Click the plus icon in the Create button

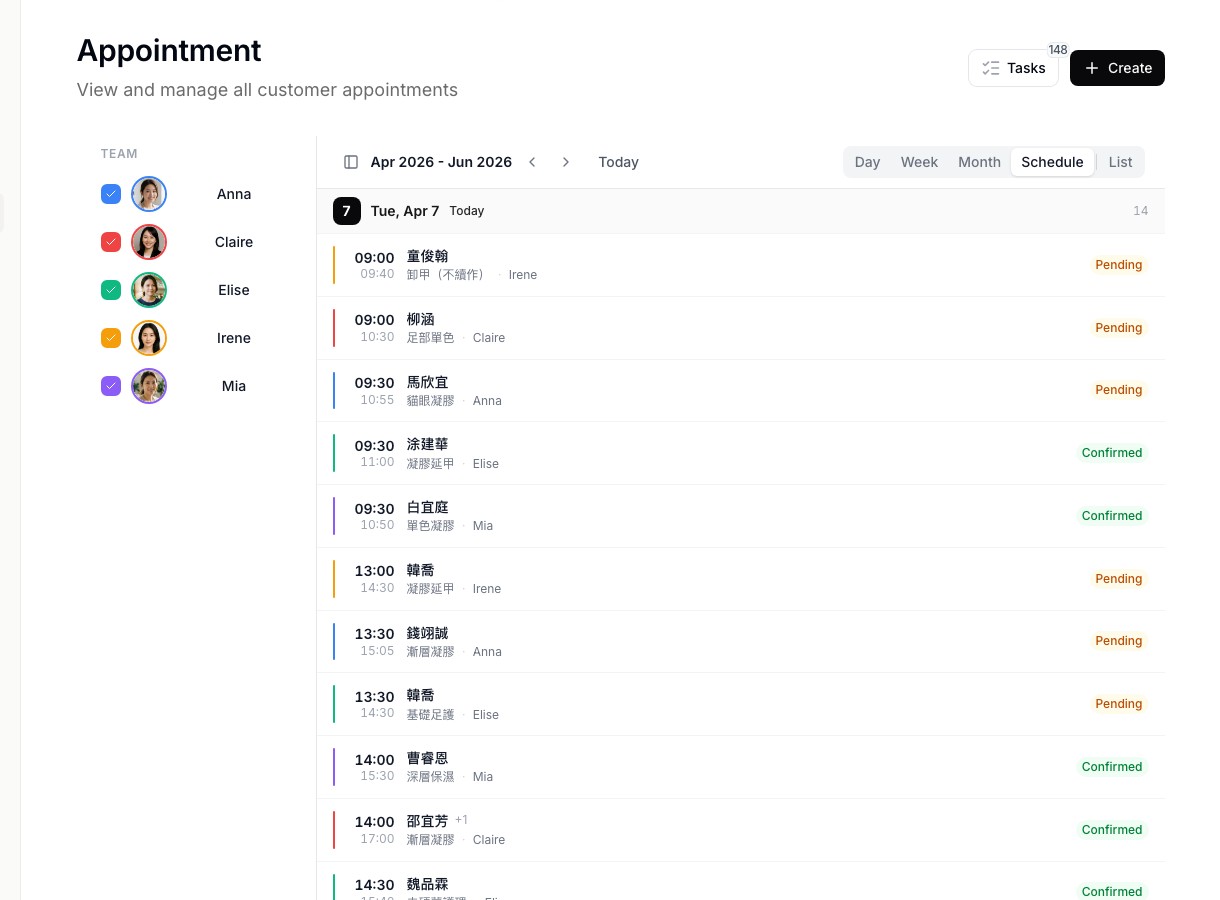click(x=1092, y=68)
